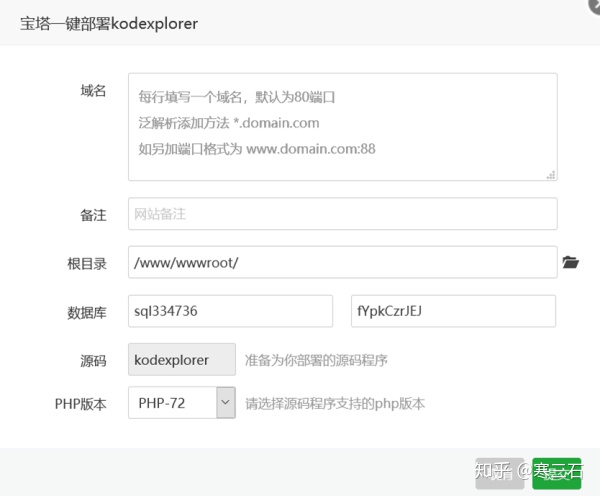
Task: Open folder browser icon beside root directory
Action: 570,262
